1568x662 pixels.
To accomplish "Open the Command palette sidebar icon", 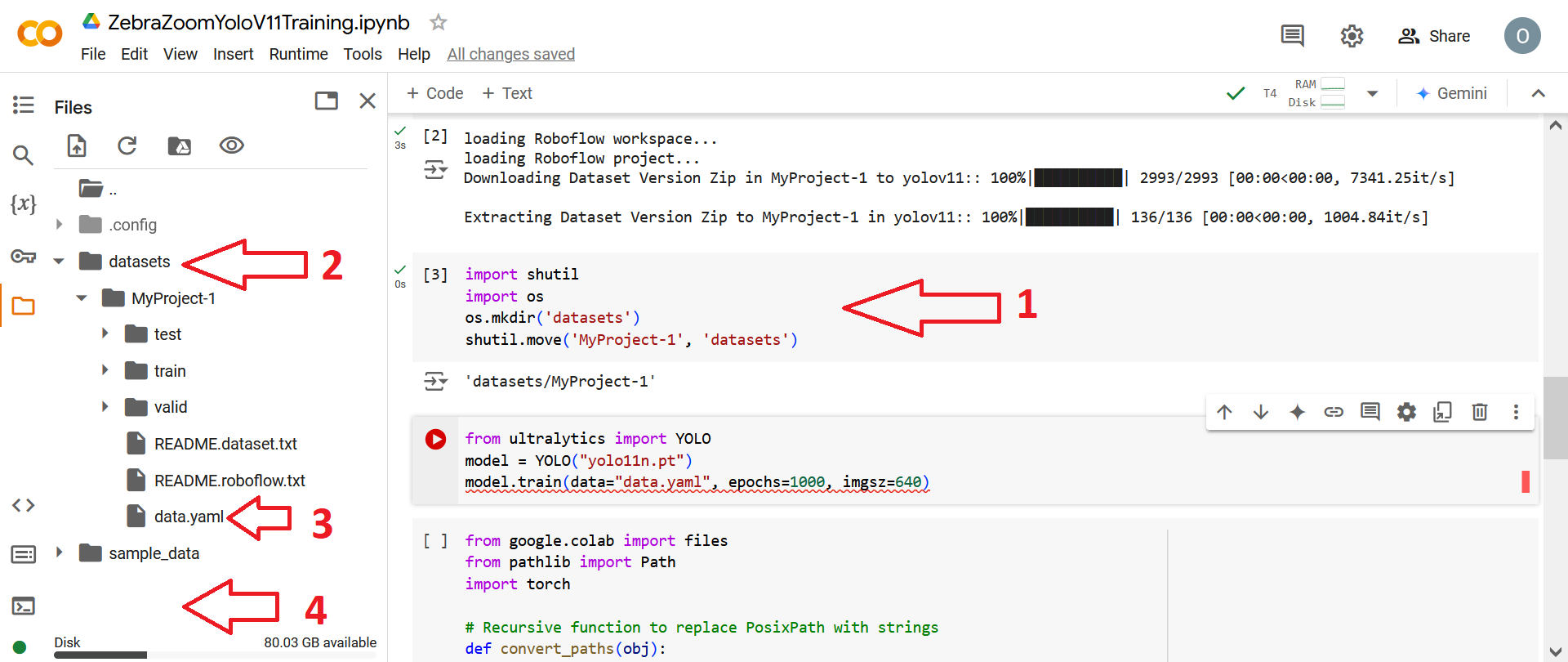I will [23, 555].
